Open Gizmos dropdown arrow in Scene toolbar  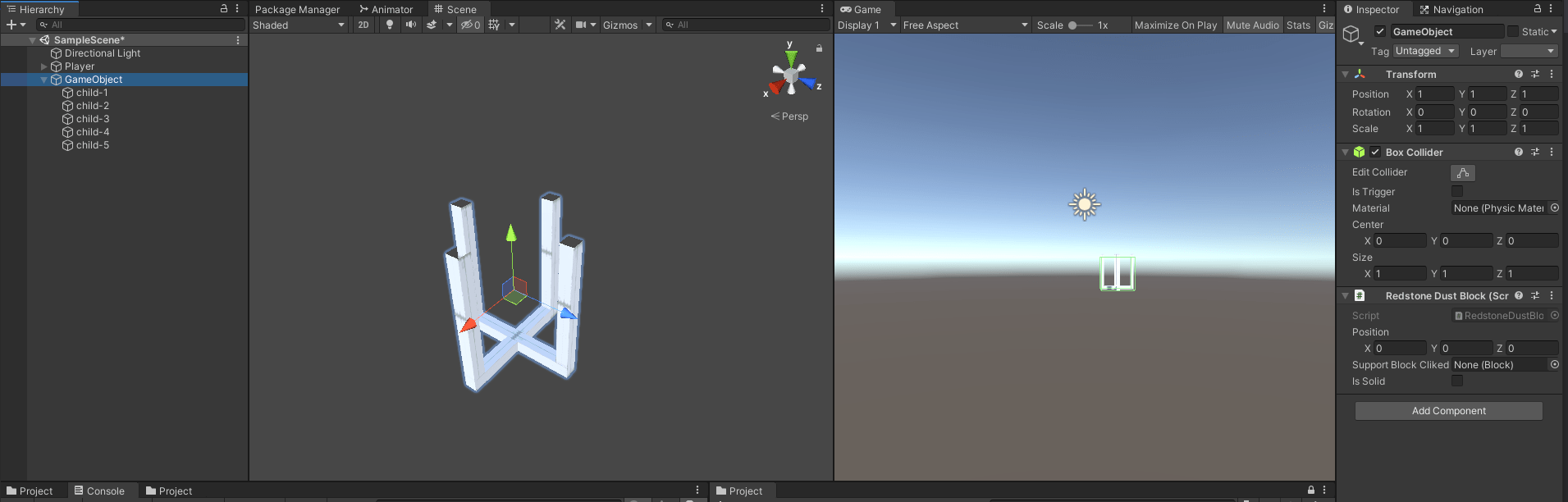tap(649, 25)
